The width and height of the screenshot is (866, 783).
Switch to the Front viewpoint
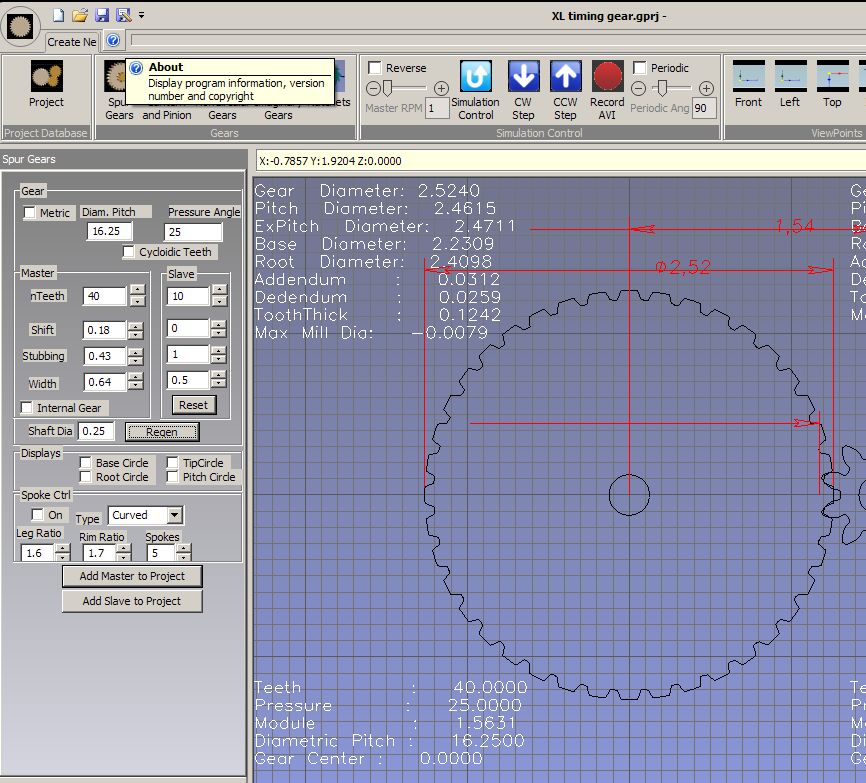[x=748, y=84]
